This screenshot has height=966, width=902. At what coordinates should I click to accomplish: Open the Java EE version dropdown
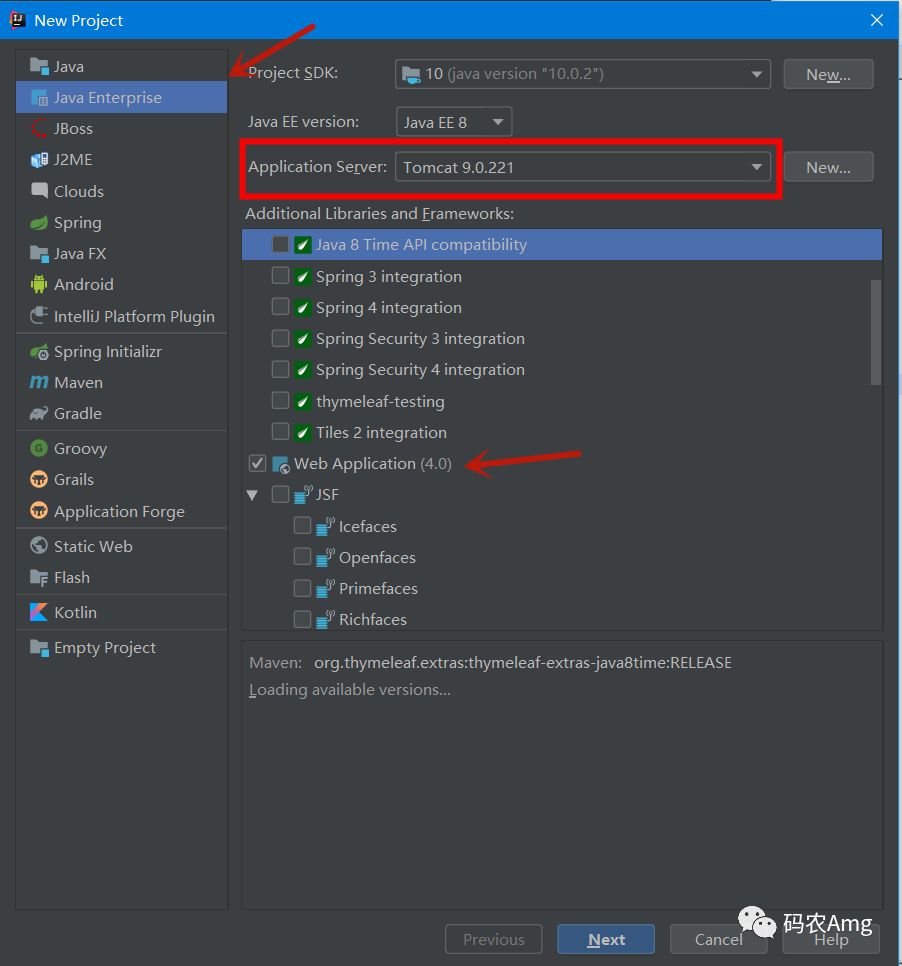click(x=453, y=122)
